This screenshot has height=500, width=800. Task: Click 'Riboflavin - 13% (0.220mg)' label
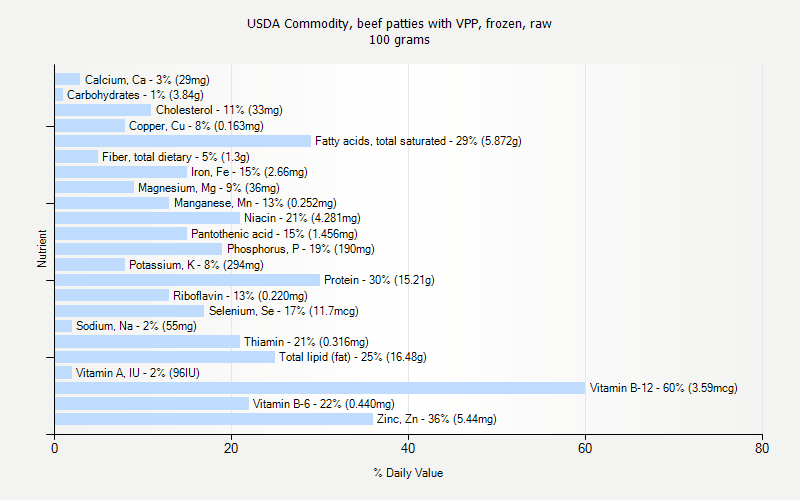coord(240,296)
